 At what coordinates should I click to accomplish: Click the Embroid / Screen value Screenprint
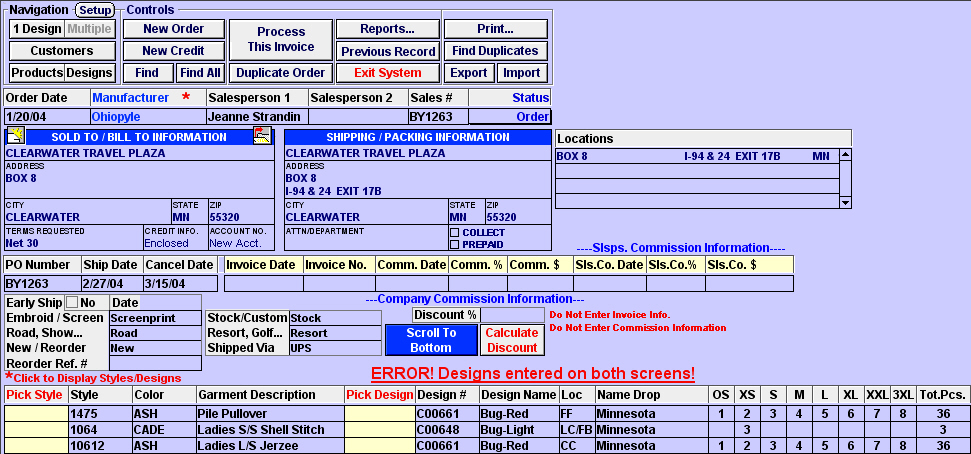coord(155,318)
